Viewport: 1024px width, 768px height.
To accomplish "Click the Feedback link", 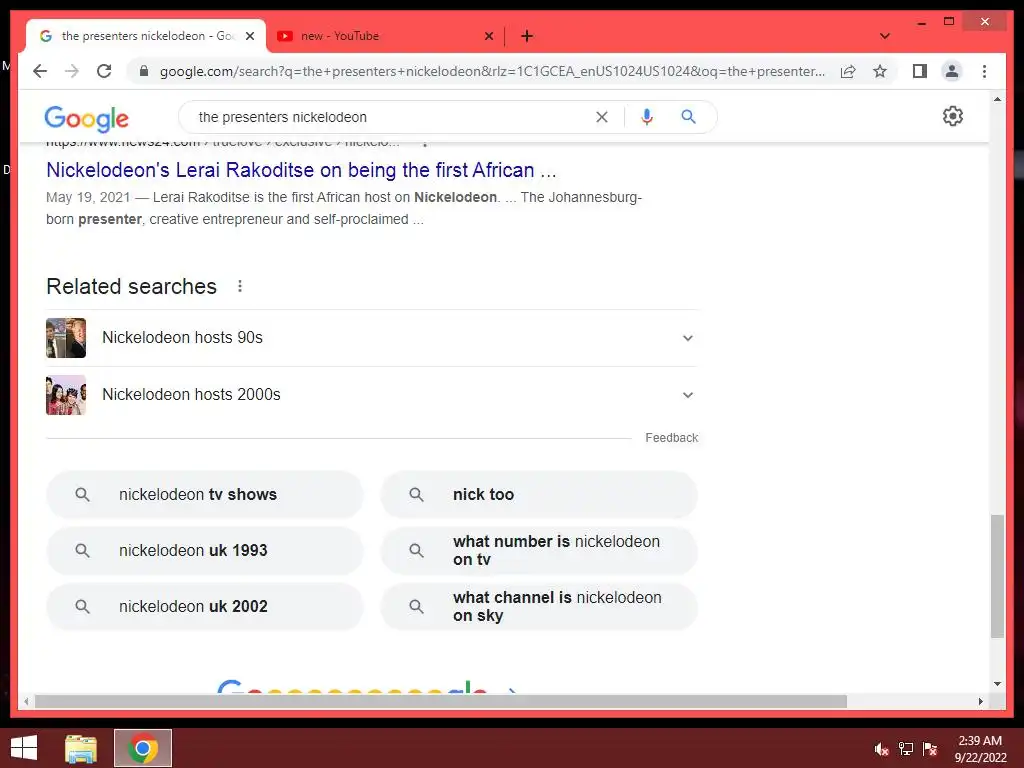I will click(671, 438).
